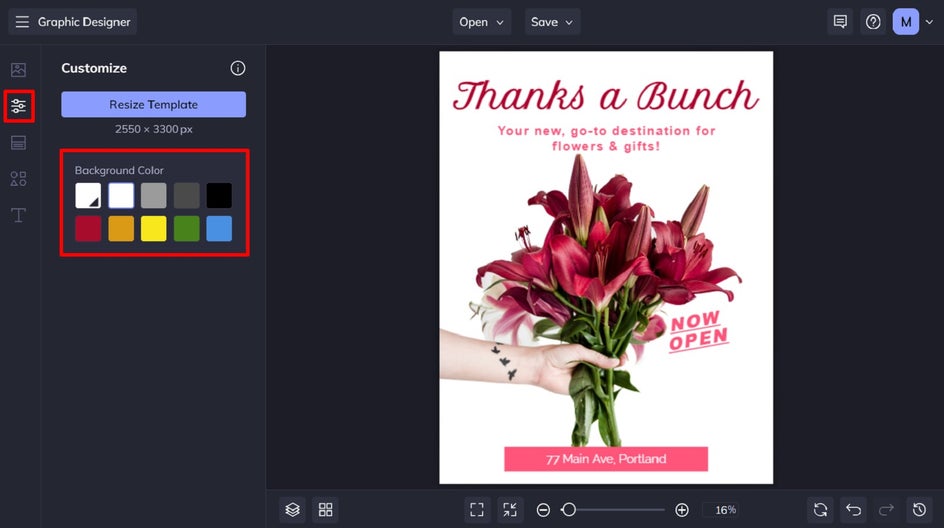This screenshot has height=528, width=944.
Task: Select the Text tool sidebar icon
Action: (18, 215)
